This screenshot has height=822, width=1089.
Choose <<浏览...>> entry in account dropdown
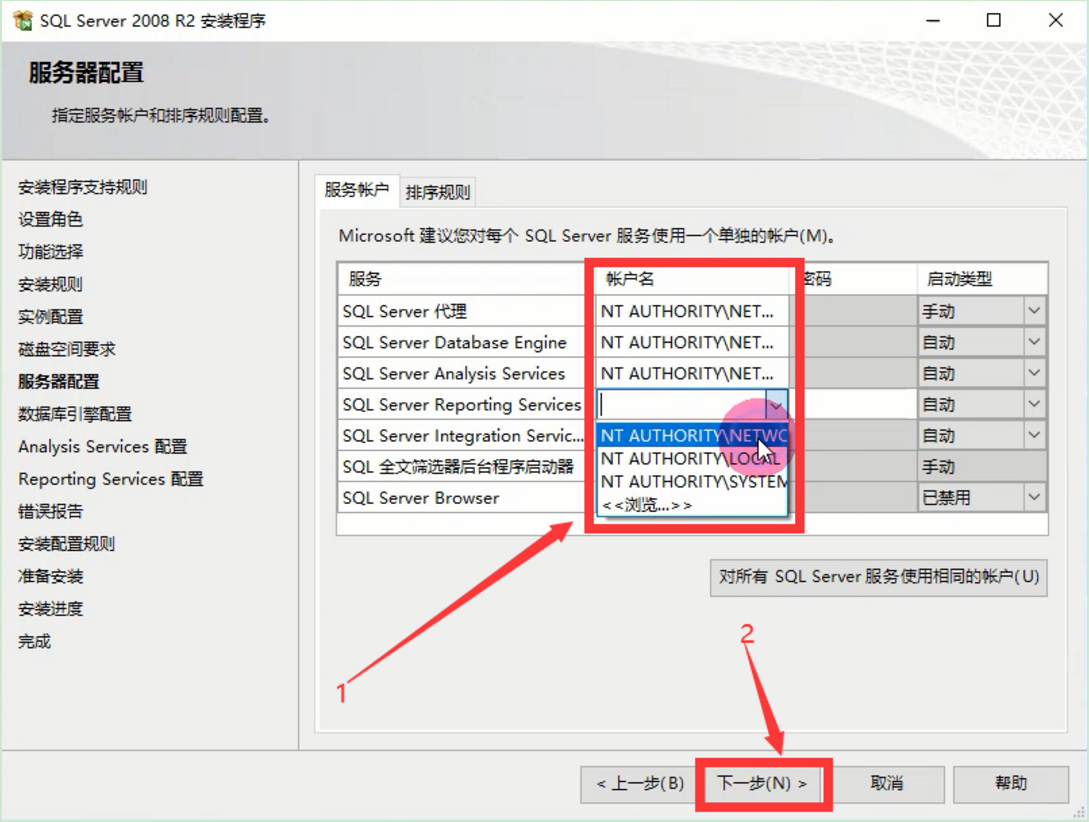click(692, 505)
